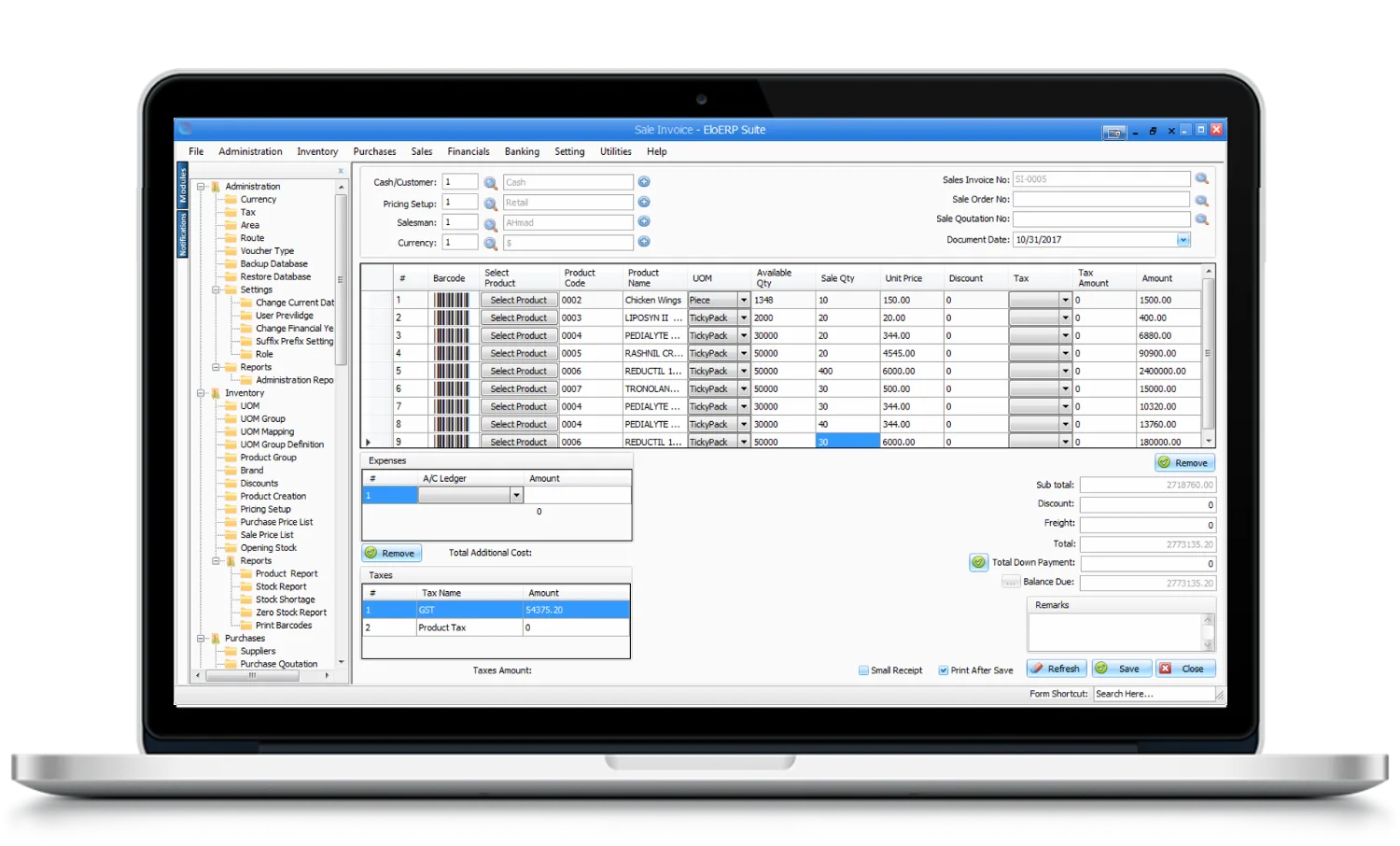Open the Document Date dropdown
This screenshot has width=1400, height=846.
1183,240
